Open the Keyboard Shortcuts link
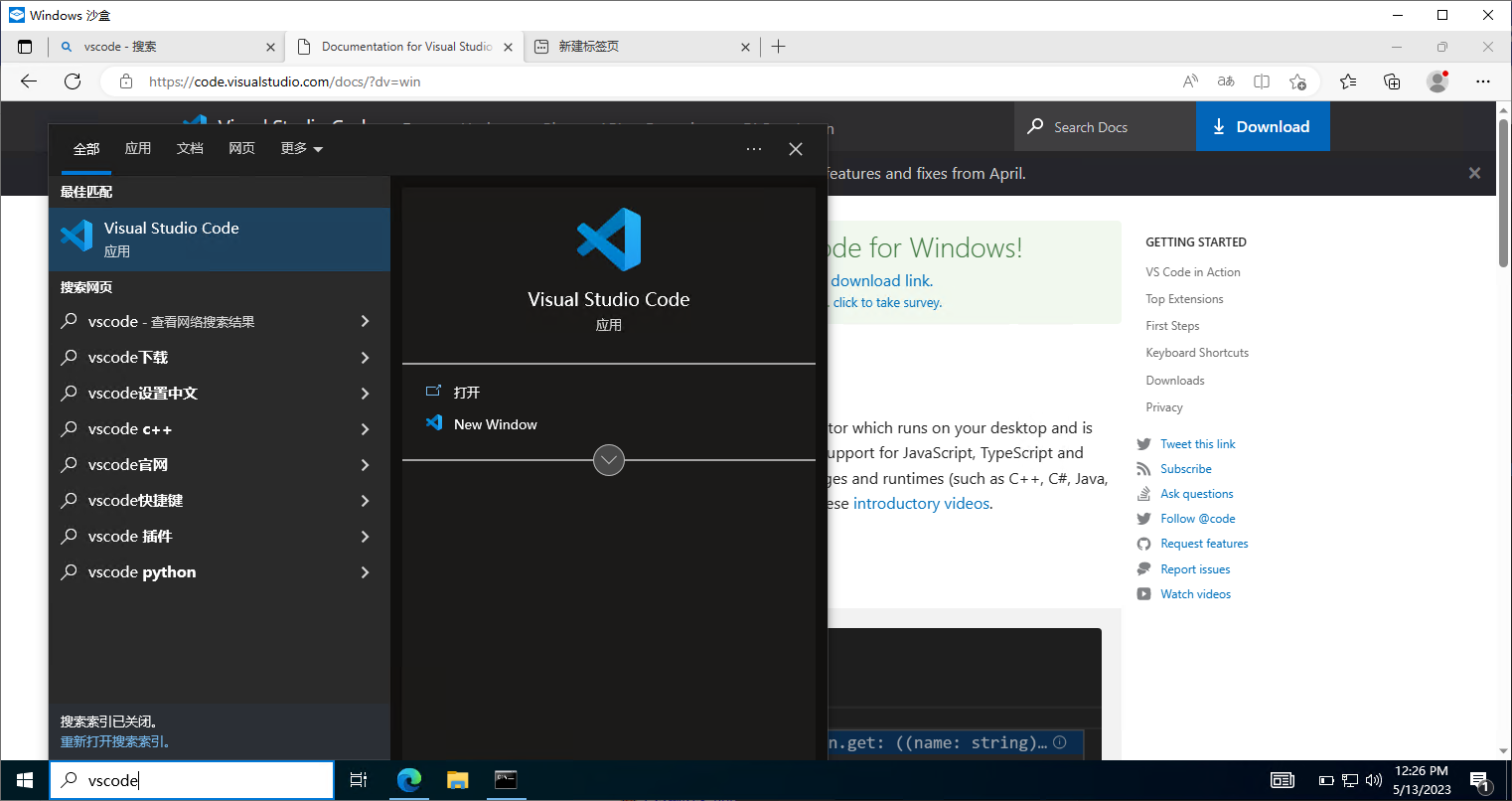The height and width of the screenshot is (801, 1512). click(1197, 353)
